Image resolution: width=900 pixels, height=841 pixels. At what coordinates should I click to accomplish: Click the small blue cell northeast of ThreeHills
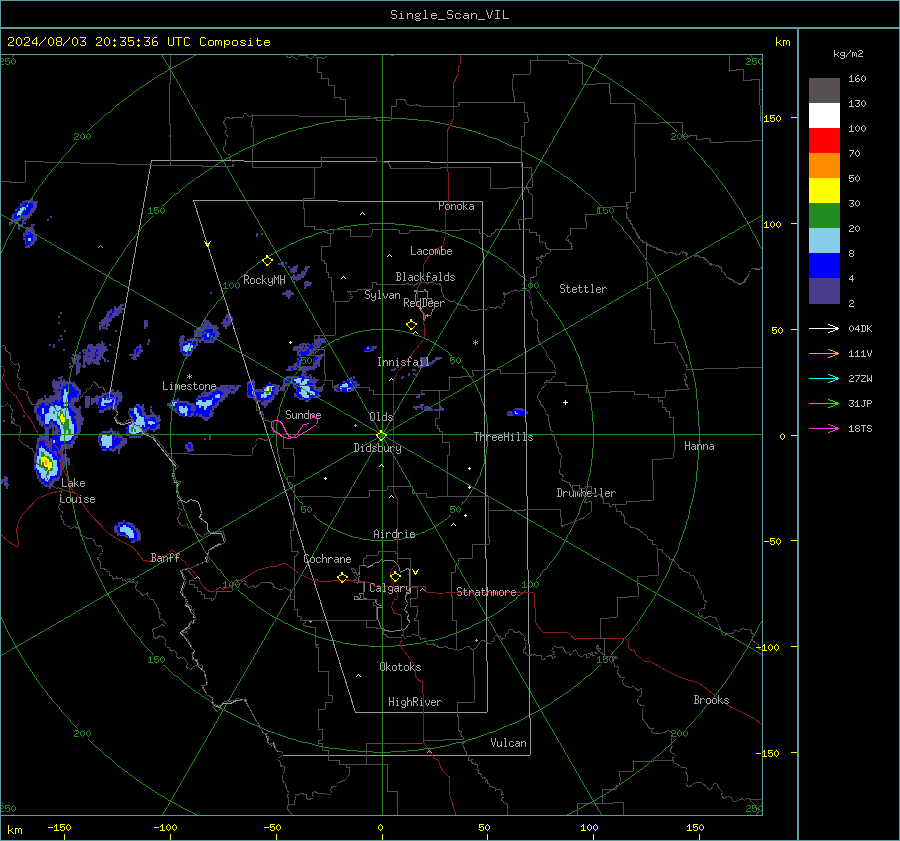517,412
